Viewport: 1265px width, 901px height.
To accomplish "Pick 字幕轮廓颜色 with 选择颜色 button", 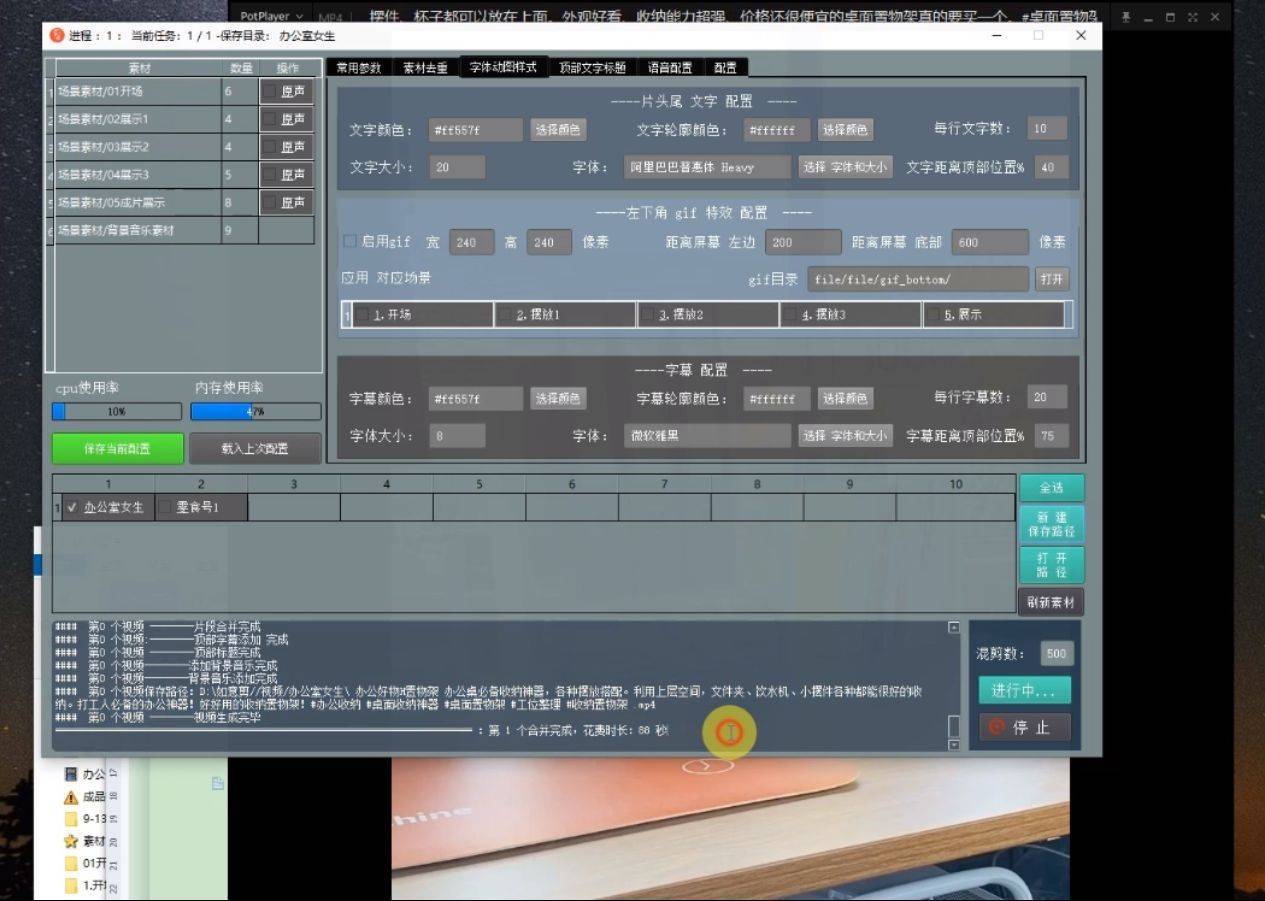I will [845, 398].
